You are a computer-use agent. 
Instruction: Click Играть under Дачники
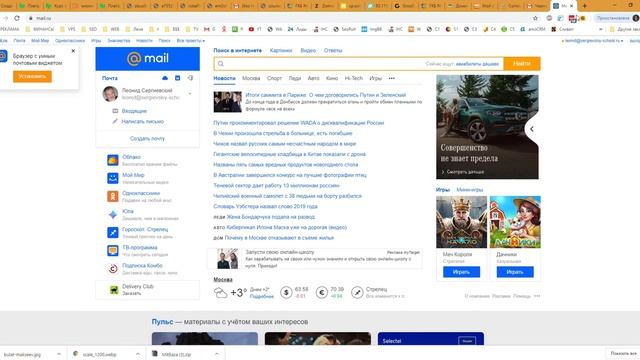515,272
